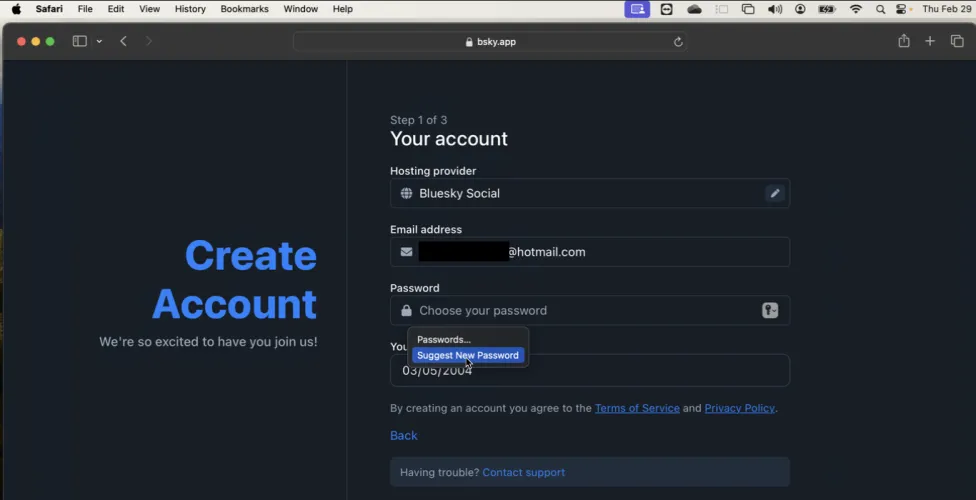This screenshot has height=500, width=976.
Task: Open a new tab with plus icon
Action: point(930,41)
